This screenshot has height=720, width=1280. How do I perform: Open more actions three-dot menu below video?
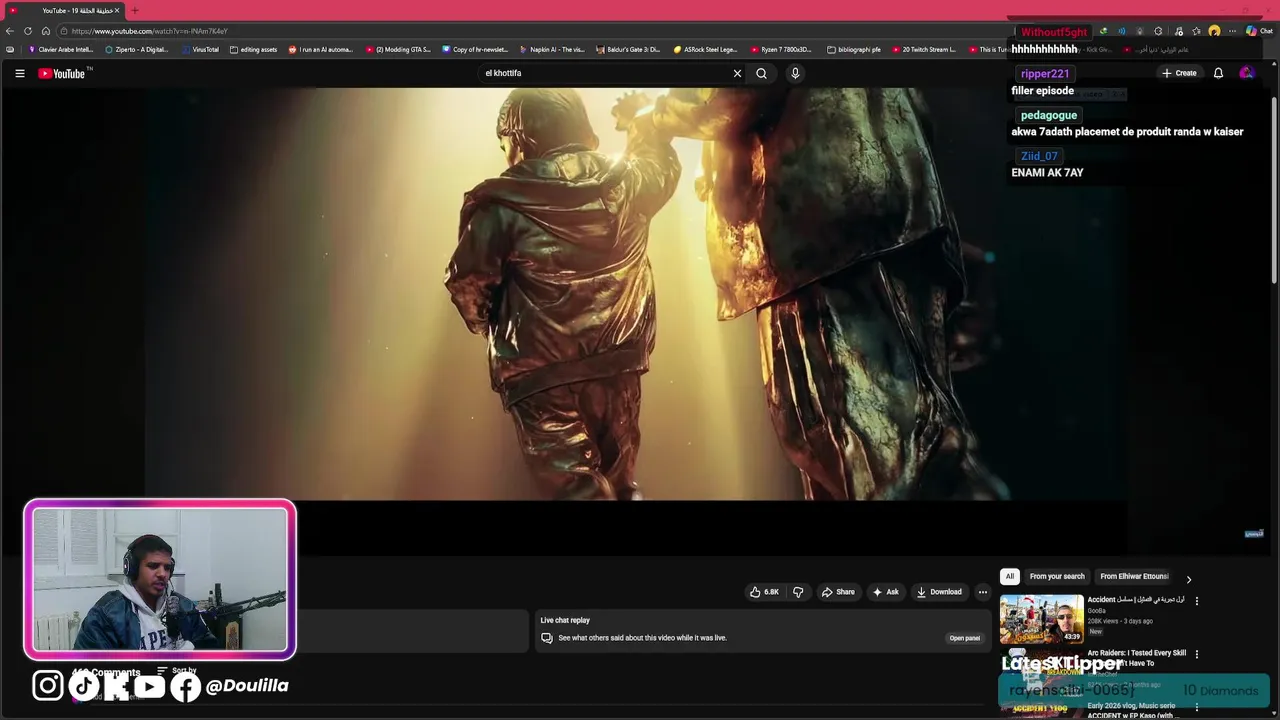(x=982, y=592)
